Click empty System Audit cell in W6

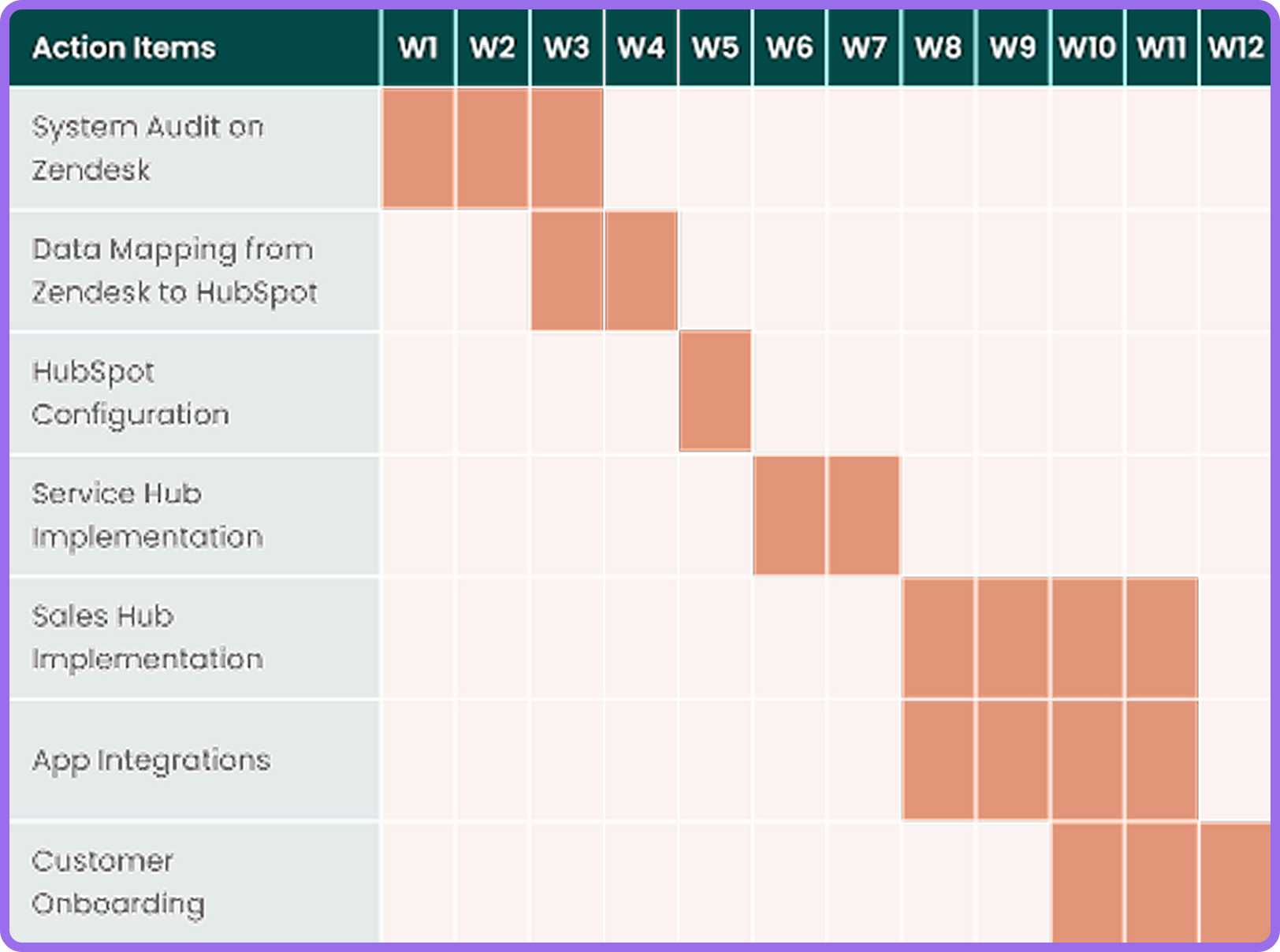(790, 148)
